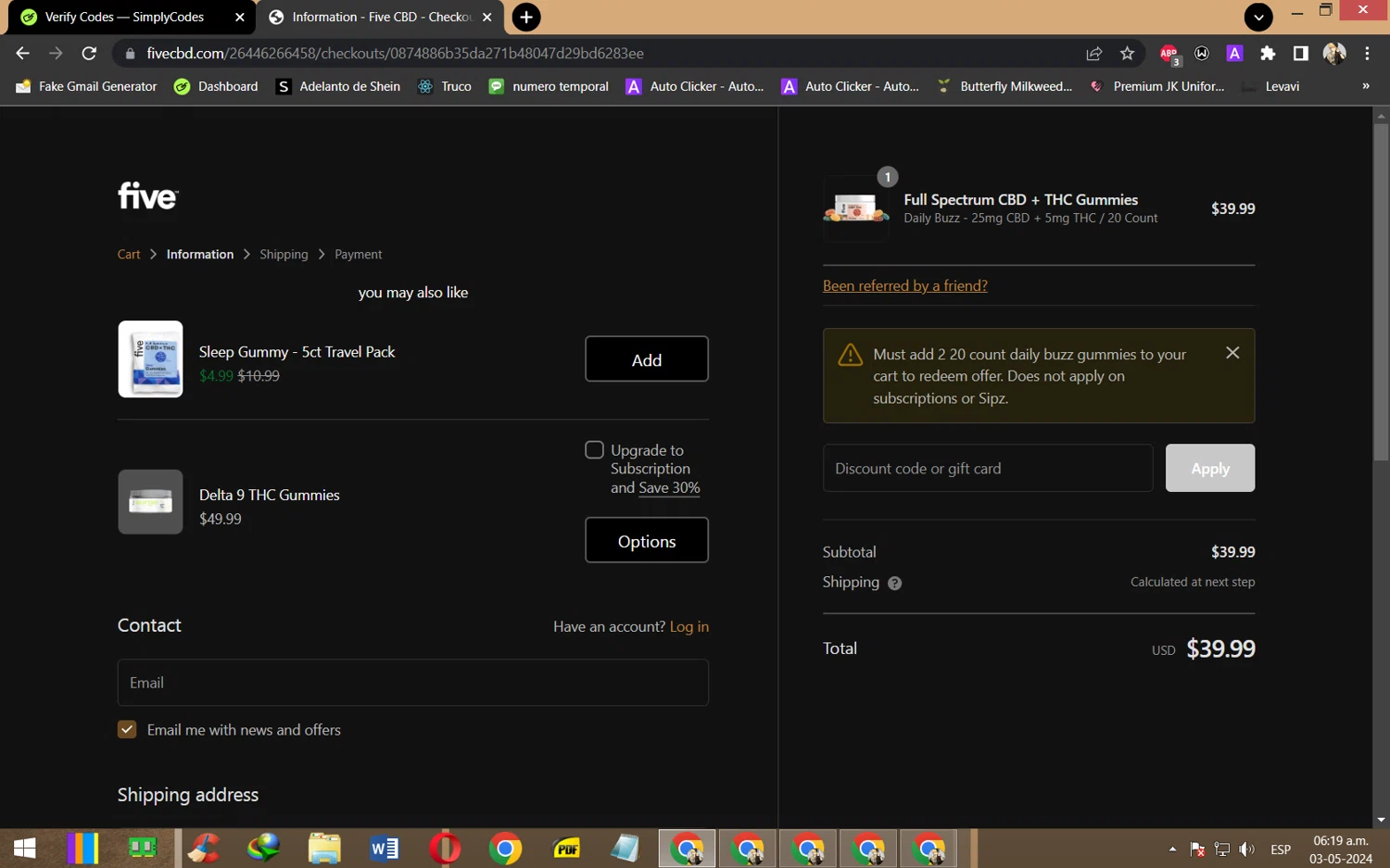Open the Windows Start menu
1390x868 pixels.
(x=25, y=848)
